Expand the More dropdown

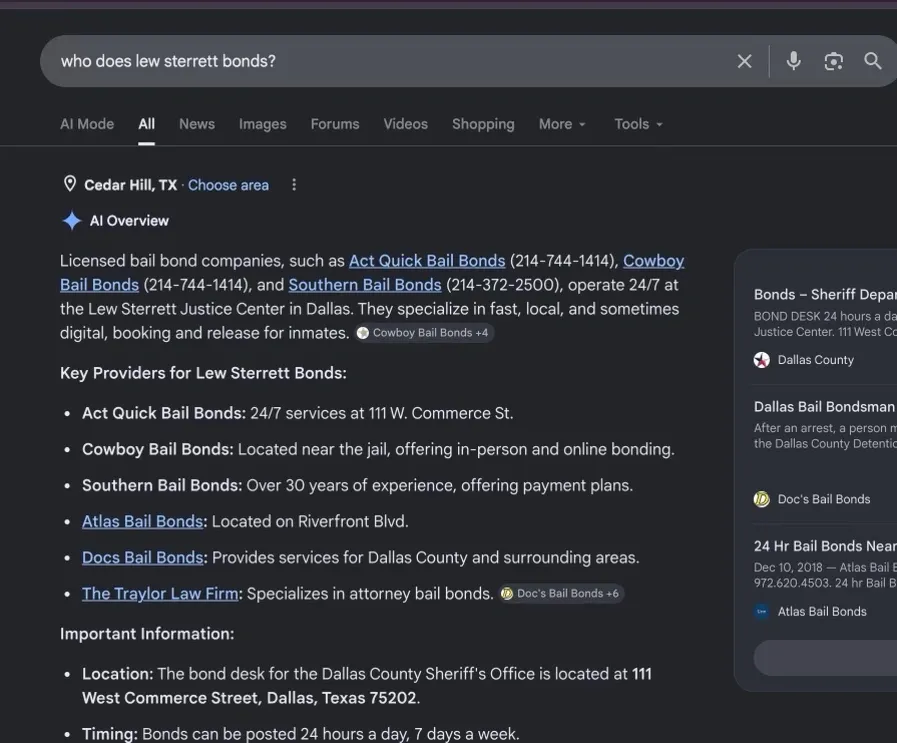click(562, 124)
